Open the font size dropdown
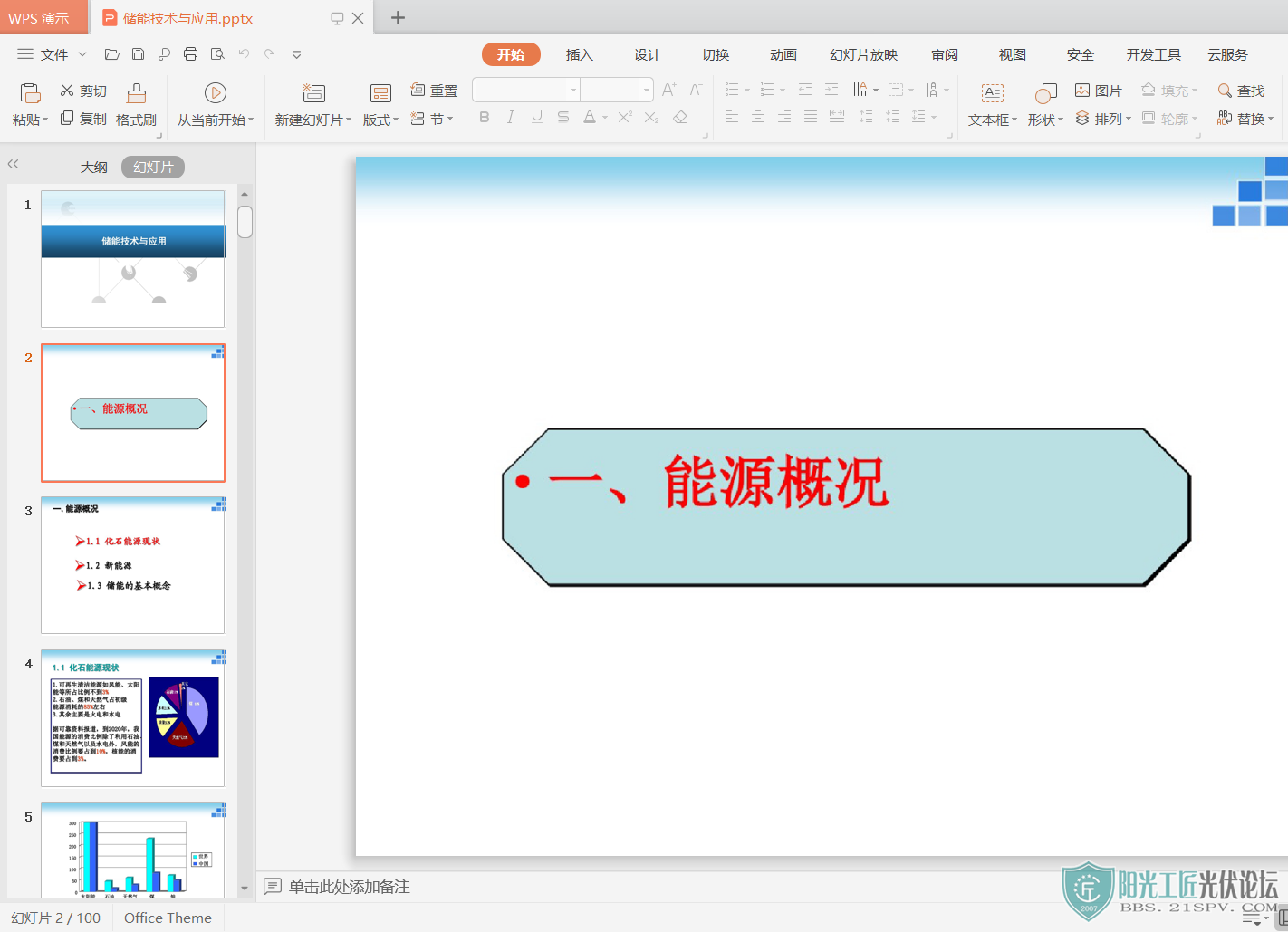Image resolution: width=1288 pixels, height=932 pixels. tap(647, 90)
